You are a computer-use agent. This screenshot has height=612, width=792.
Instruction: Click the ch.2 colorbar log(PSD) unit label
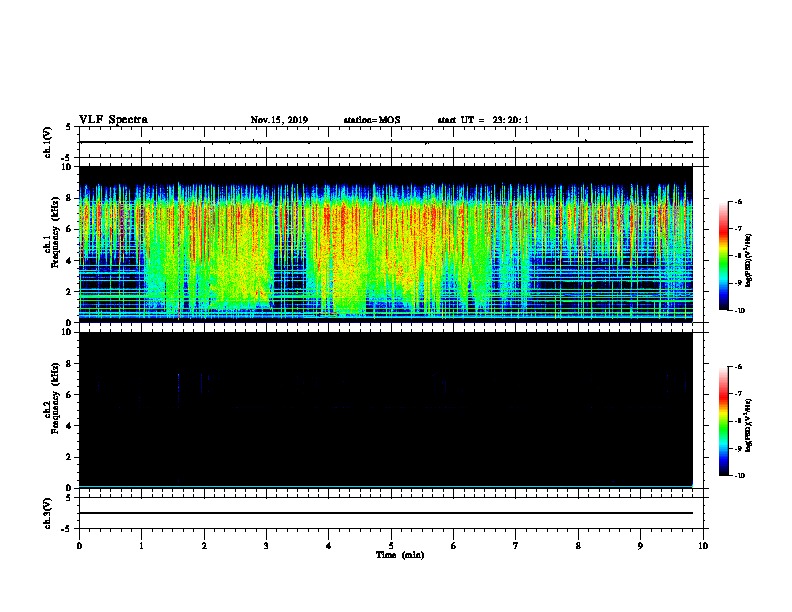point(748,425)
